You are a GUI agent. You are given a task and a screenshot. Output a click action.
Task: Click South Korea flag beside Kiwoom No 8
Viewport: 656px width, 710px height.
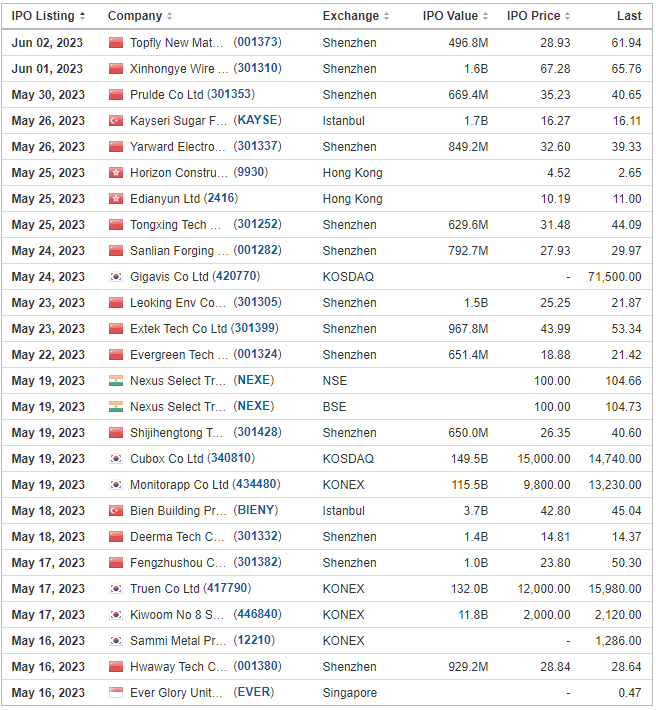tap(116, 615)
